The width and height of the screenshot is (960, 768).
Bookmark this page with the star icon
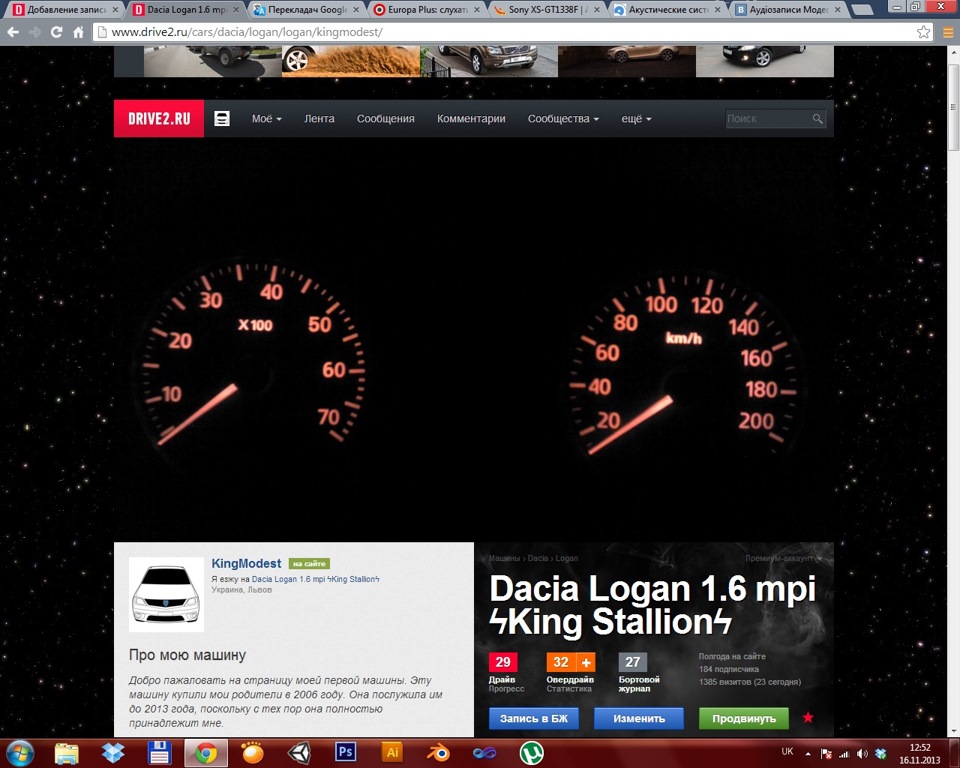(923, 32)
